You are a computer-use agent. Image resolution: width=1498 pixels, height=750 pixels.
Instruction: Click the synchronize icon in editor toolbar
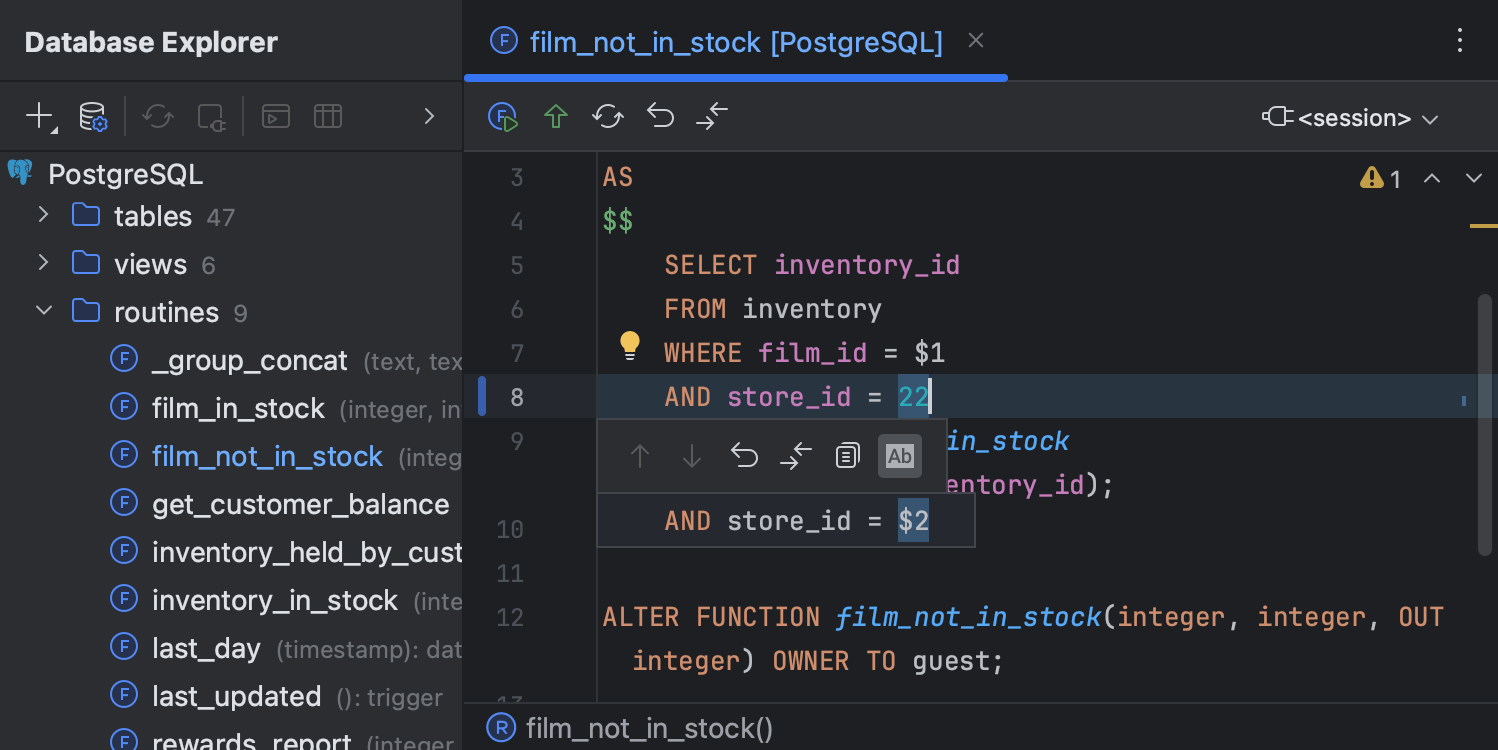tap(607, 117)
